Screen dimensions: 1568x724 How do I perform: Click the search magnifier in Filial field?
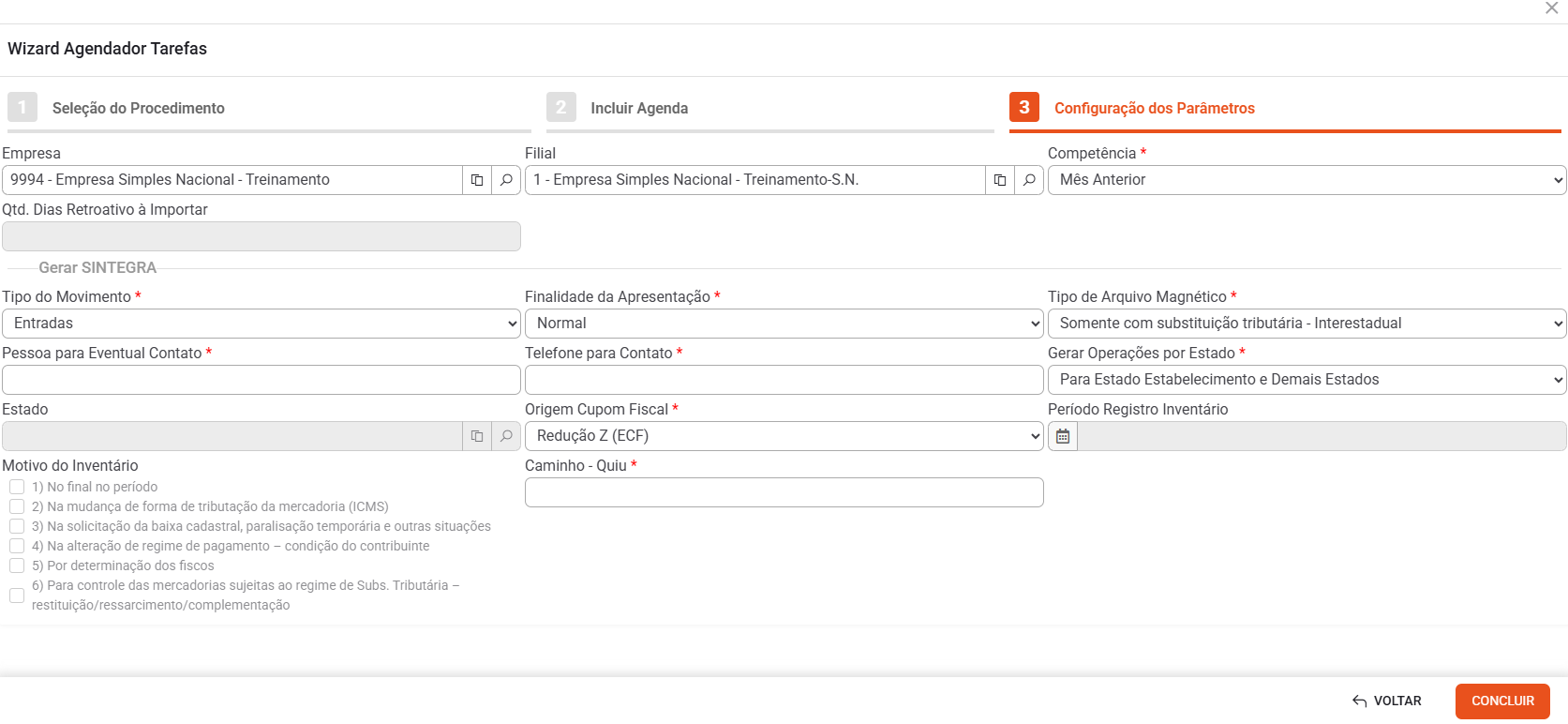point(1029,180)
